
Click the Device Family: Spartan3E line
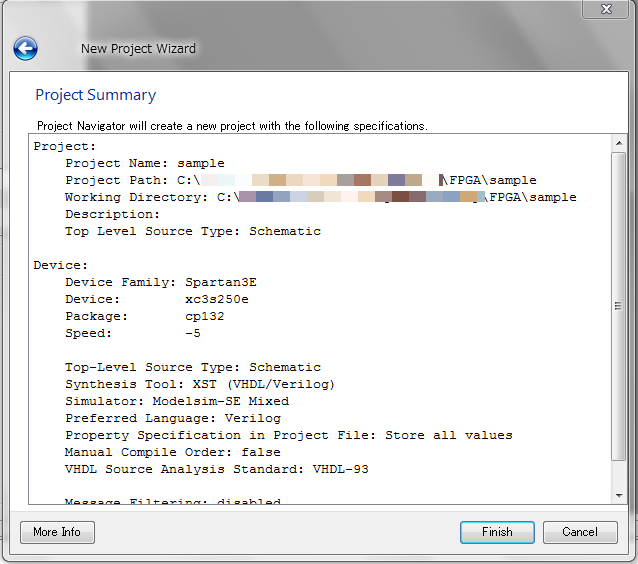point(161,282)
